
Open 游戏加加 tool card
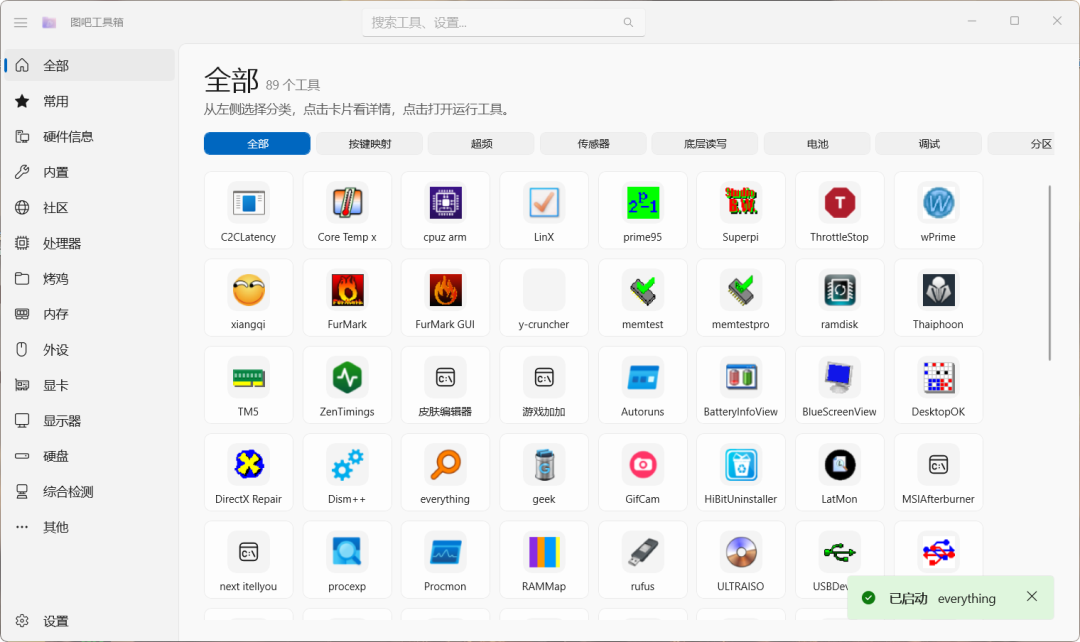tap(543, 385)
